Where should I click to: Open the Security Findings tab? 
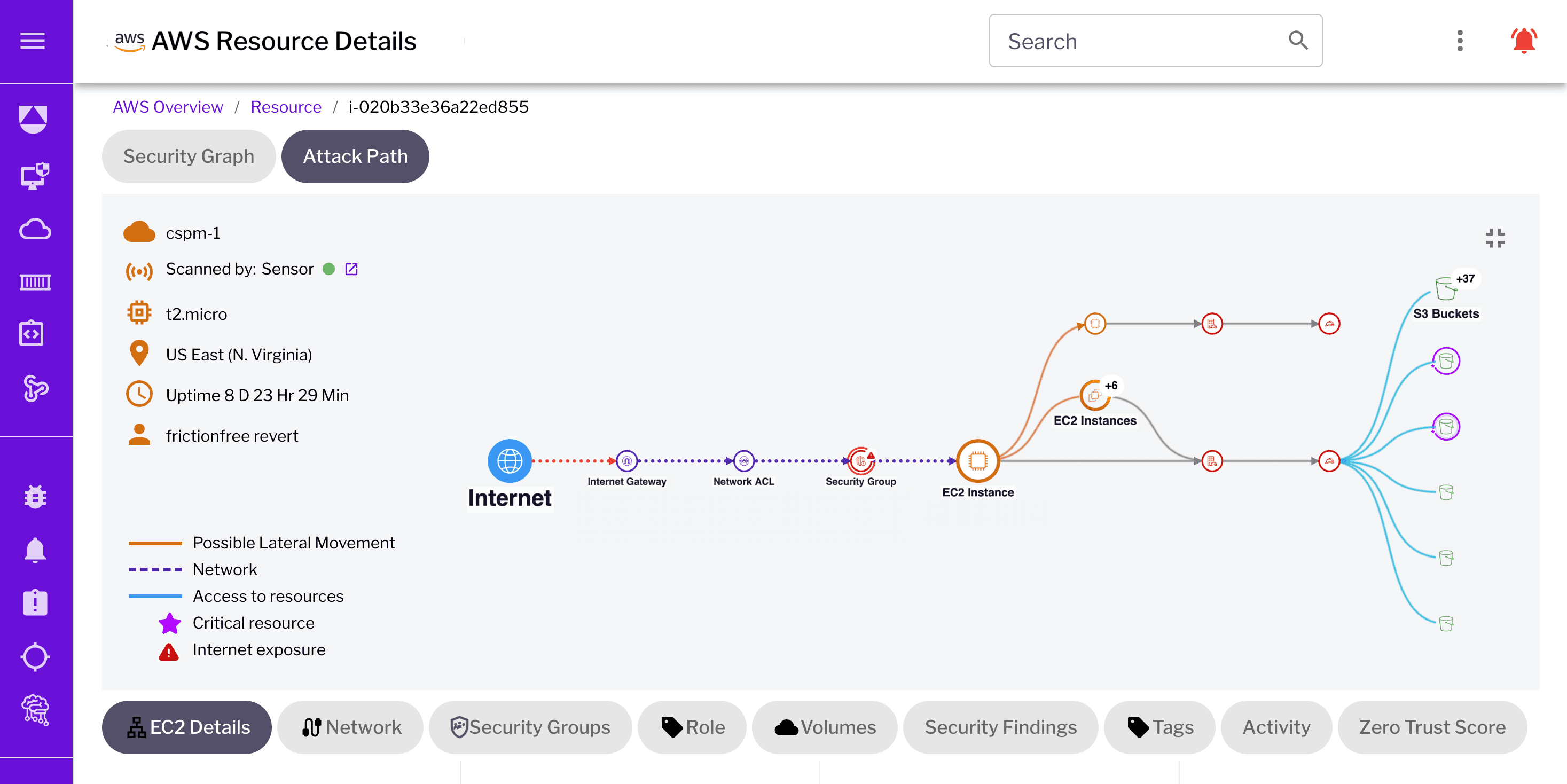[1001, 727]
